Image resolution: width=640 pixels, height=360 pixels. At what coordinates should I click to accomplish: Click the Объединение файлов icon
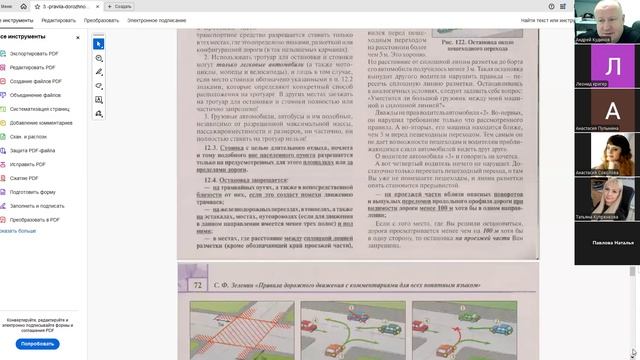pos(2,95)
